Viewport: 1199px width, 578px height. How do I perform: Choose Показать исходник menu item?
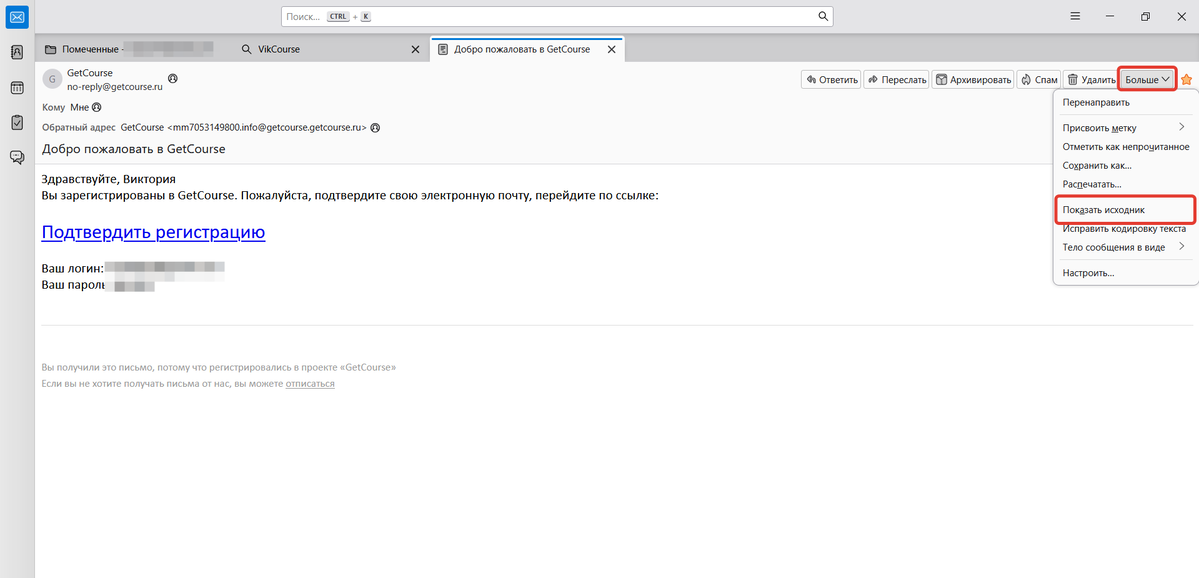[1126, 209]
